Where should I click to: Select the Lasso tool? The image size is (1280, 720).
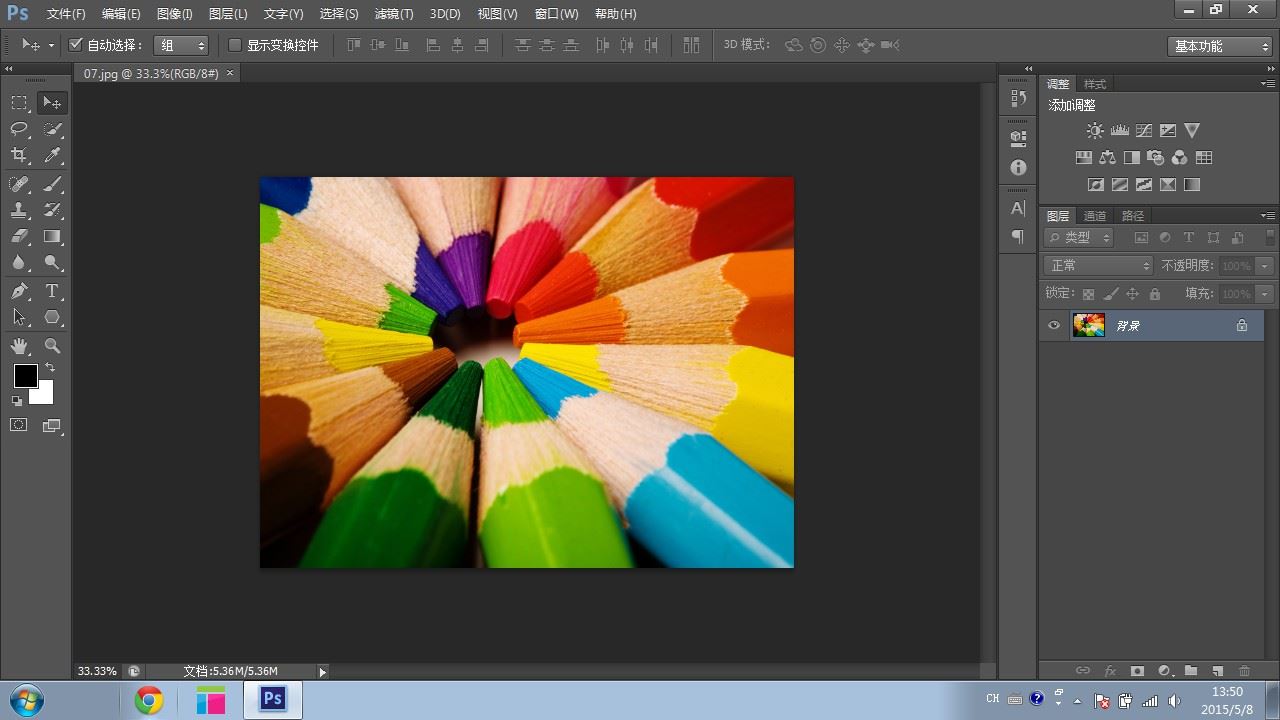pos(19,129)
